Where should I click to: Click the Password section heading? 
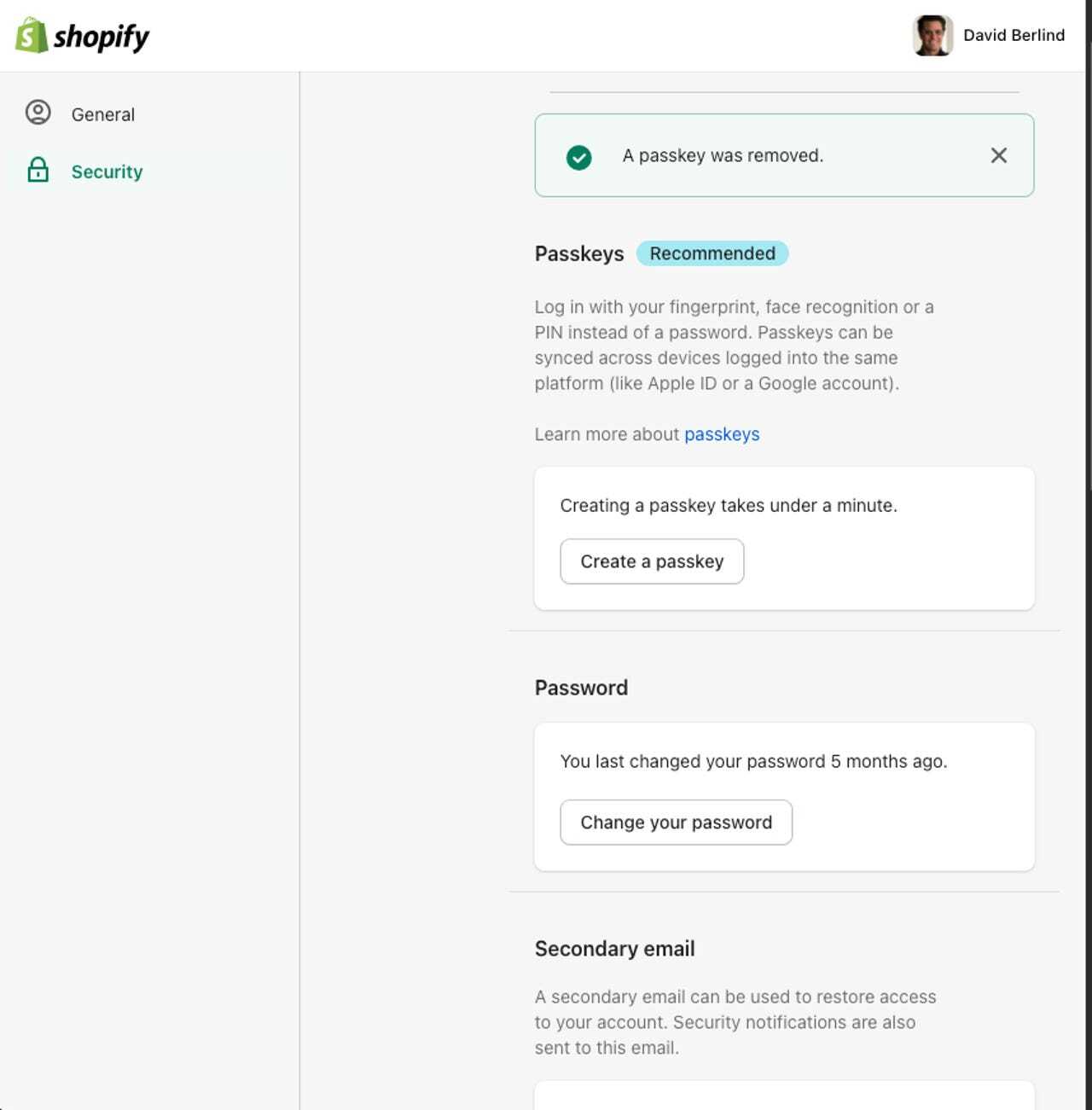coord(581,687)
